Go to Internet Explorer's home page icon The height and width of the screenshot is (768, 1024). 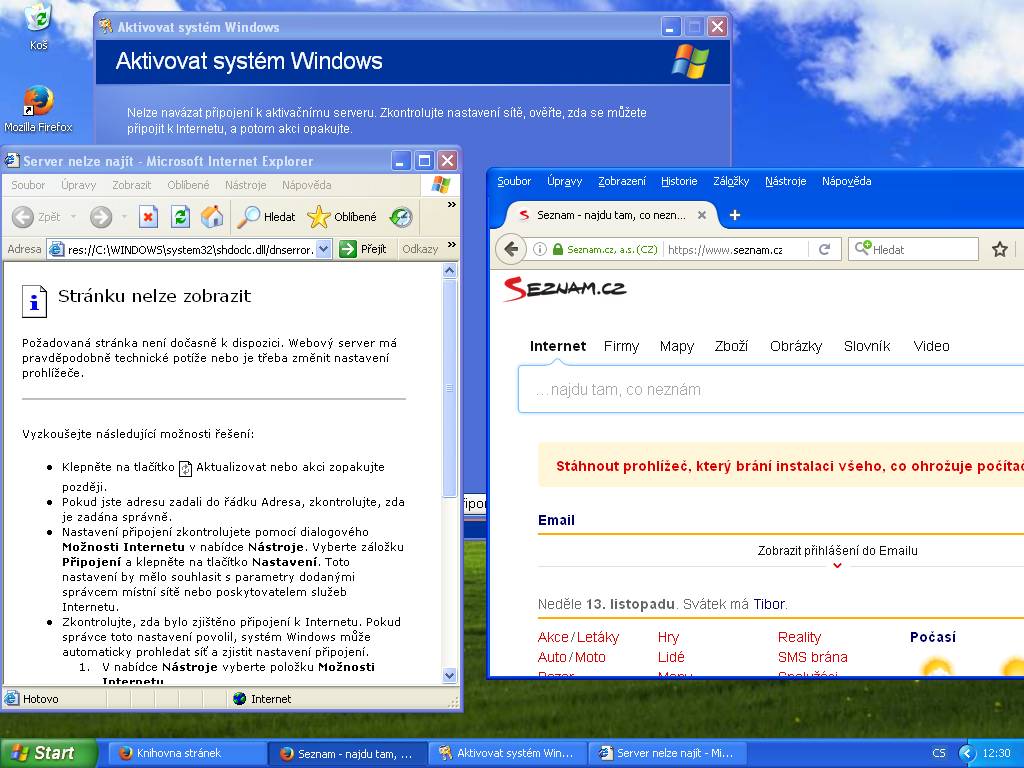coord(212,217)
